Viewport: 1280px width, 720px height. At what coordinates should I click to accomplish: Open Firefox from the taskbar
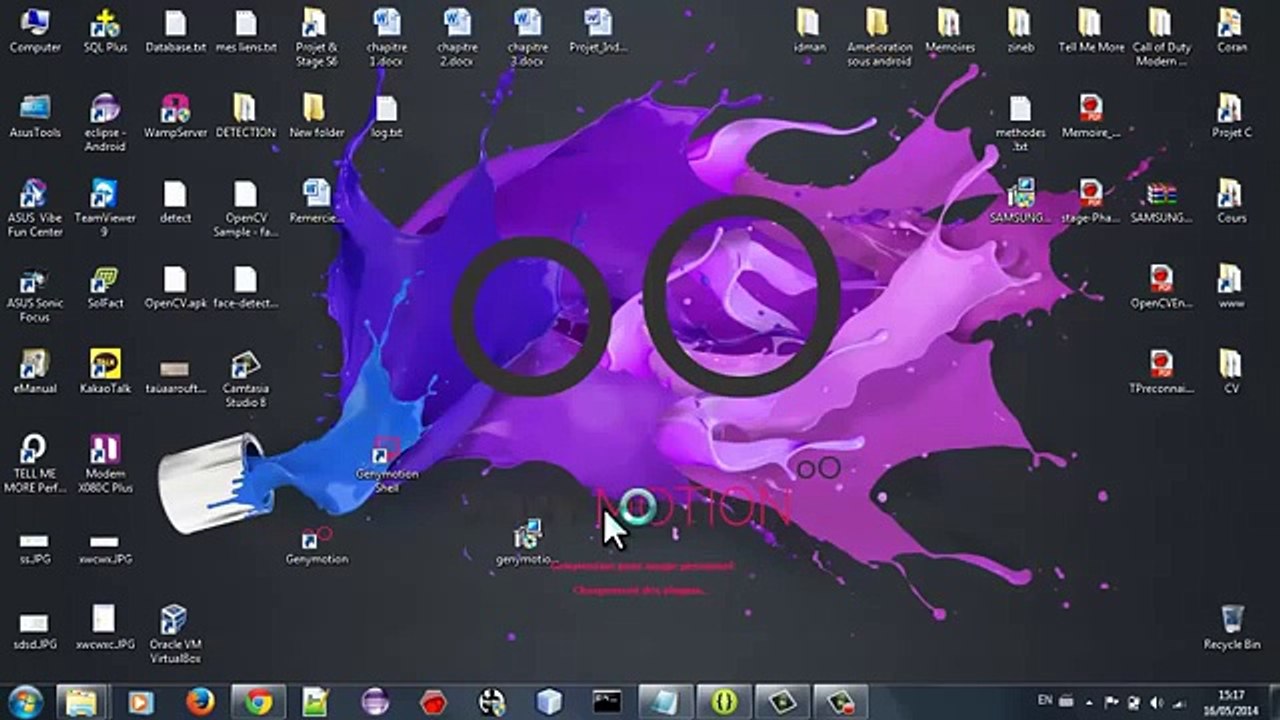coord(200,702)
